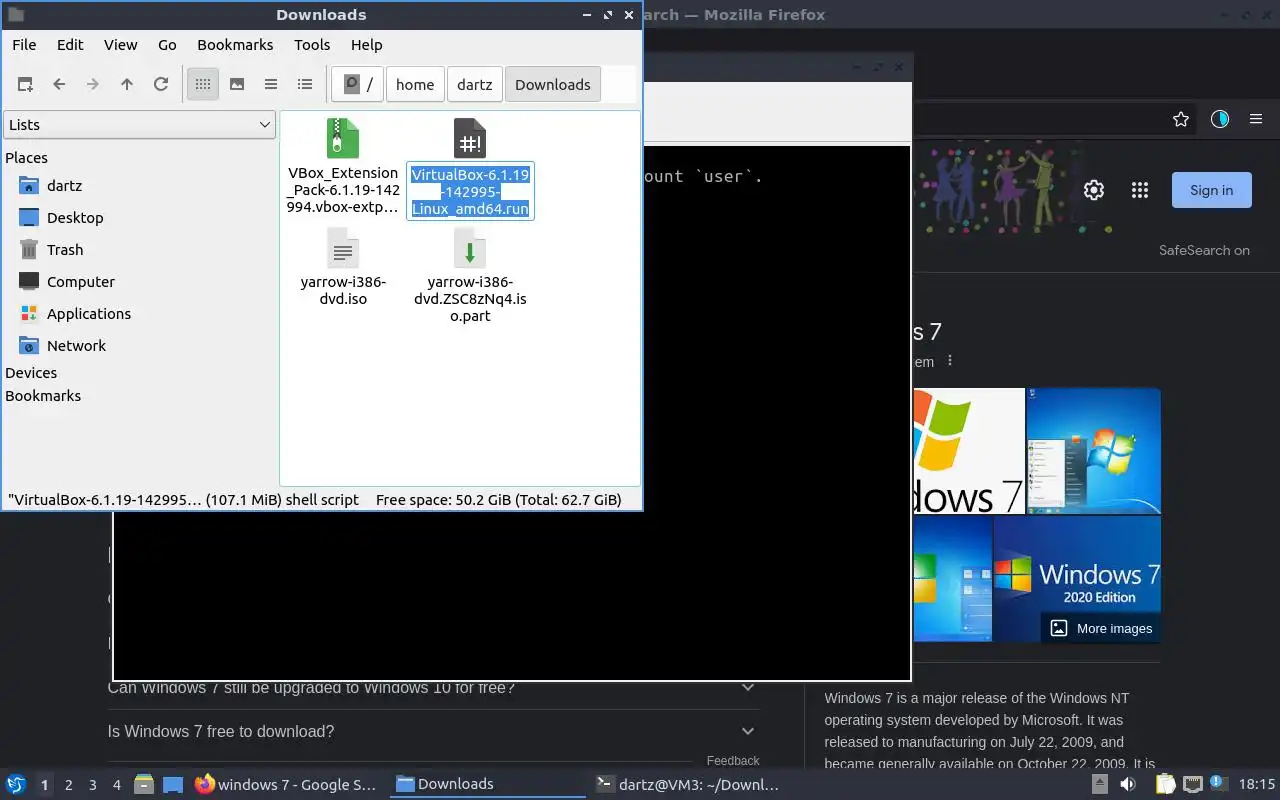Image resolution: width=1280 pixels, height=800 pixels.
Task: Bookmark page with Firefox star icon
Action: 1181,119
